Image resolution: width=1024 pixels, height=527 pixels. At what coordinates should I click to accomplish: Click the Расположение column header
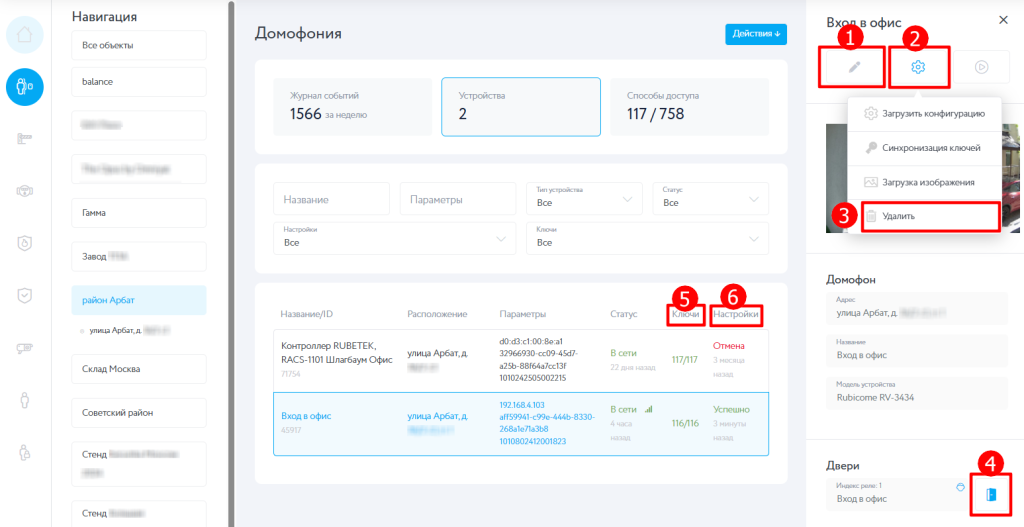point(438,314)
